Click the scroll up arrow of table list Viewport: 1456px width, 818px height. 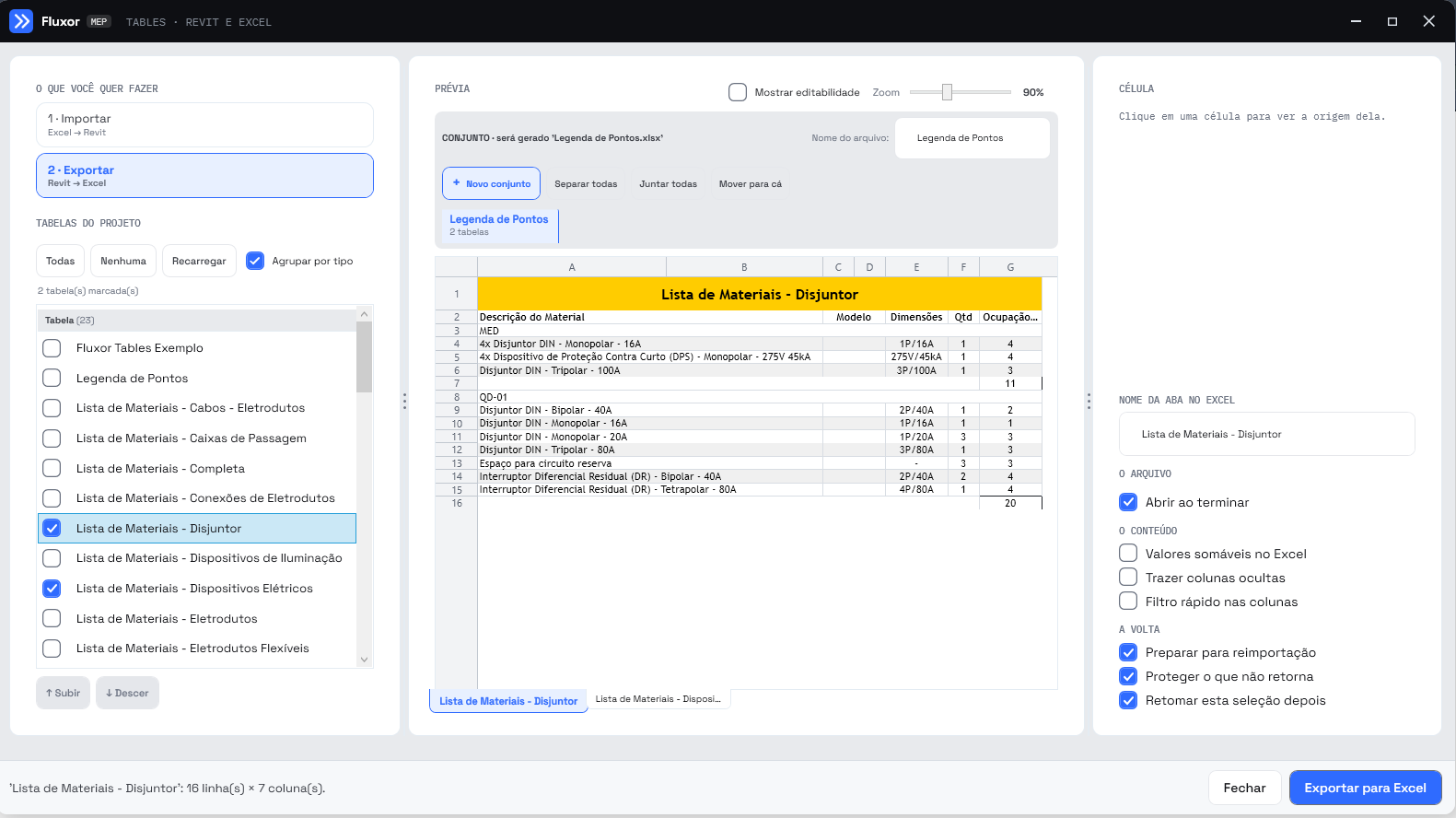(x=364, y=314)
